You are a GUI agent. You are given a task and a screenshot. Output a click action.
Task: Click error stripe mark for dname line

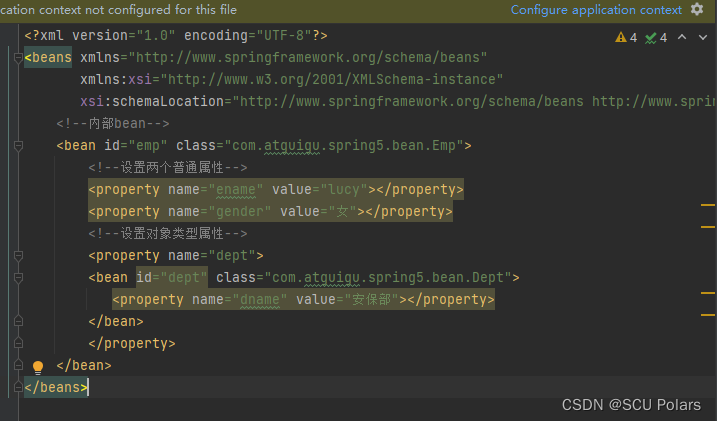(x=707, y=293)
